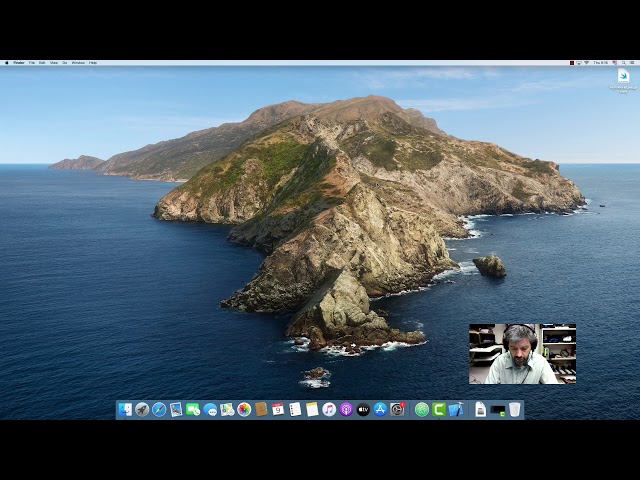Launch Safari from the Dock
The width and height of the screenshot is (640, 480).
click(159, 409)
